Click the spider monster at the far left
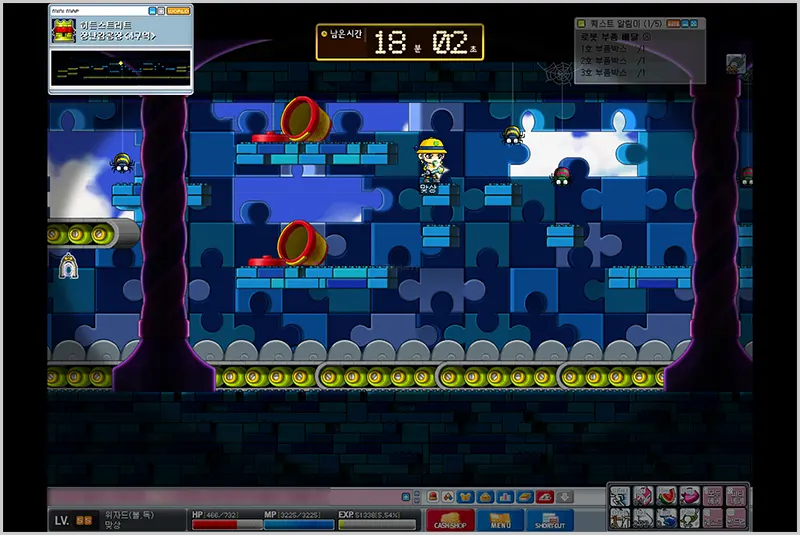The height and width of the screenshot is (535, 800). pos(121,163)
